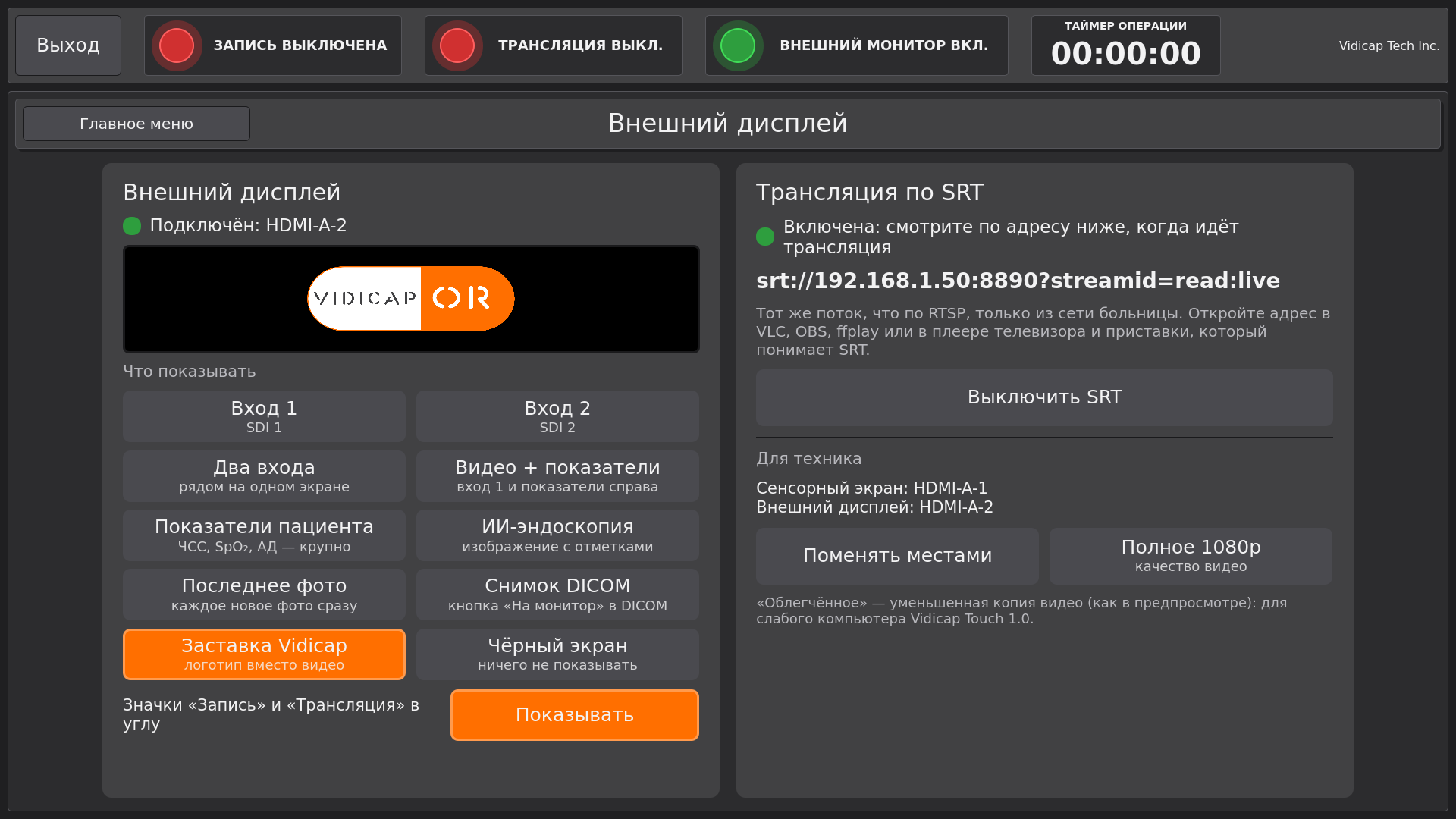The image size is (1456, 819).
Task: Turn off SRT with Выключить SRT
Action: coord(1044,397)
